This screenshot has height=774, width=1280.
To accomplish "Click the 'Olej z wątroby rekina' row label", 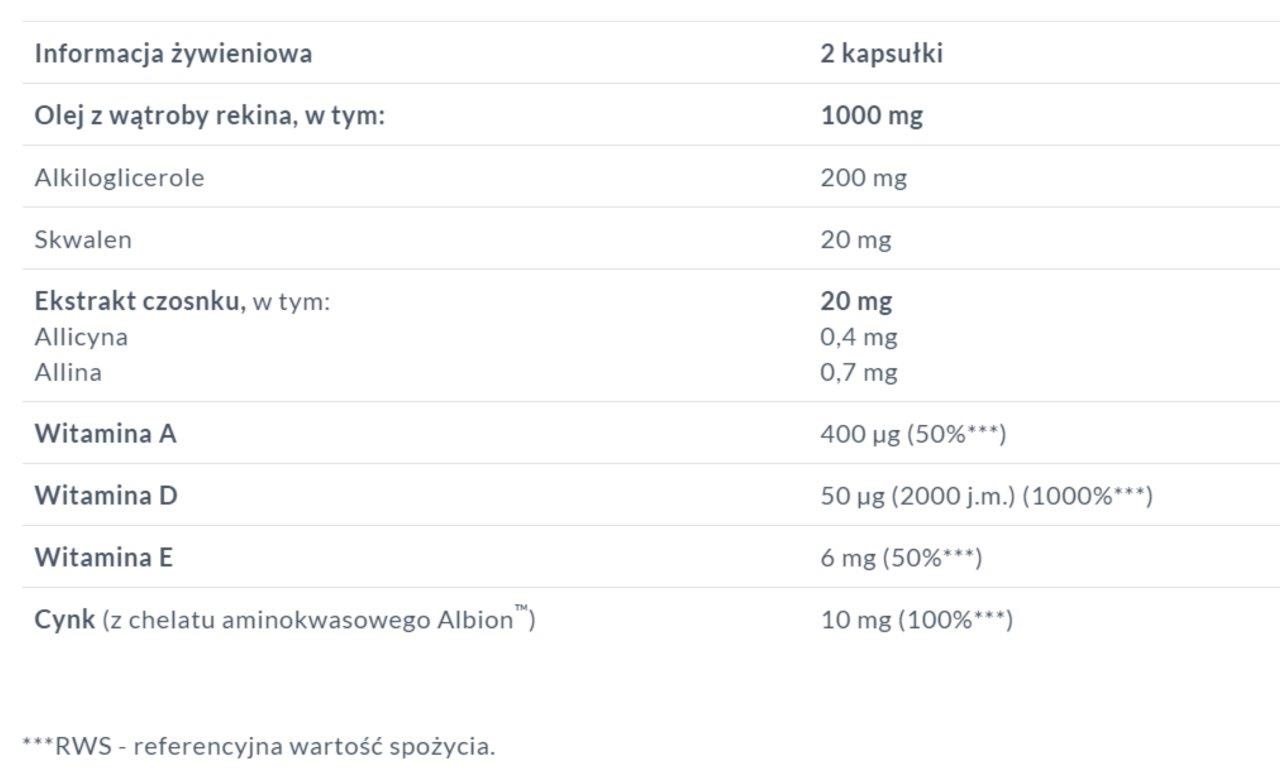I will pos(210,116).
